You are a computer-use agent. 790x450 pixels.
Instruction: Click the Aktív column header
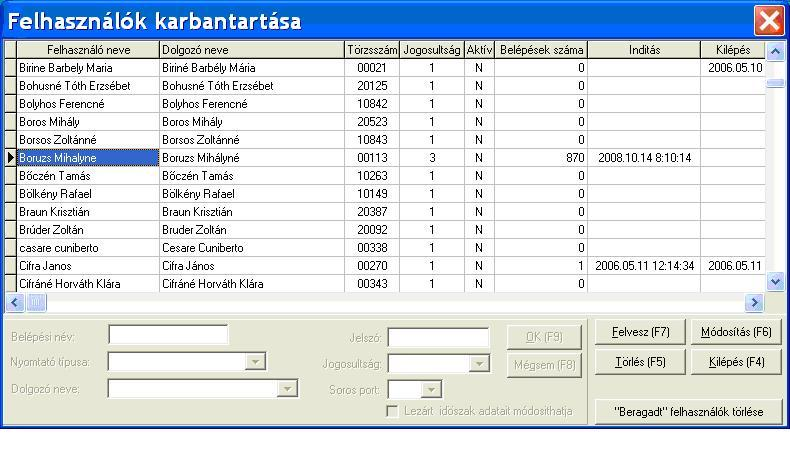click(479, 50)
